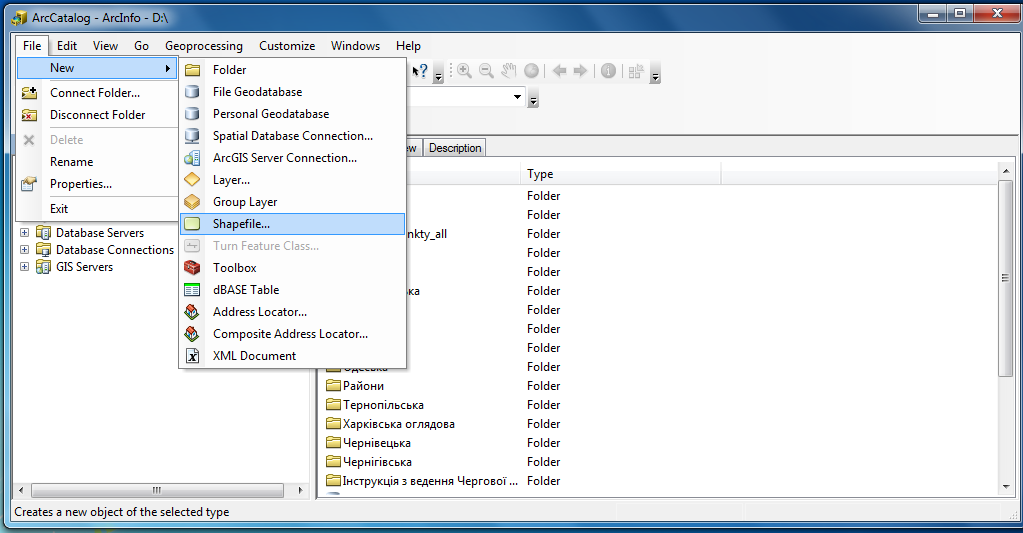Select the Identify info tool
The width and height of the screenshot is (1023, 533).
click(608, 70)
